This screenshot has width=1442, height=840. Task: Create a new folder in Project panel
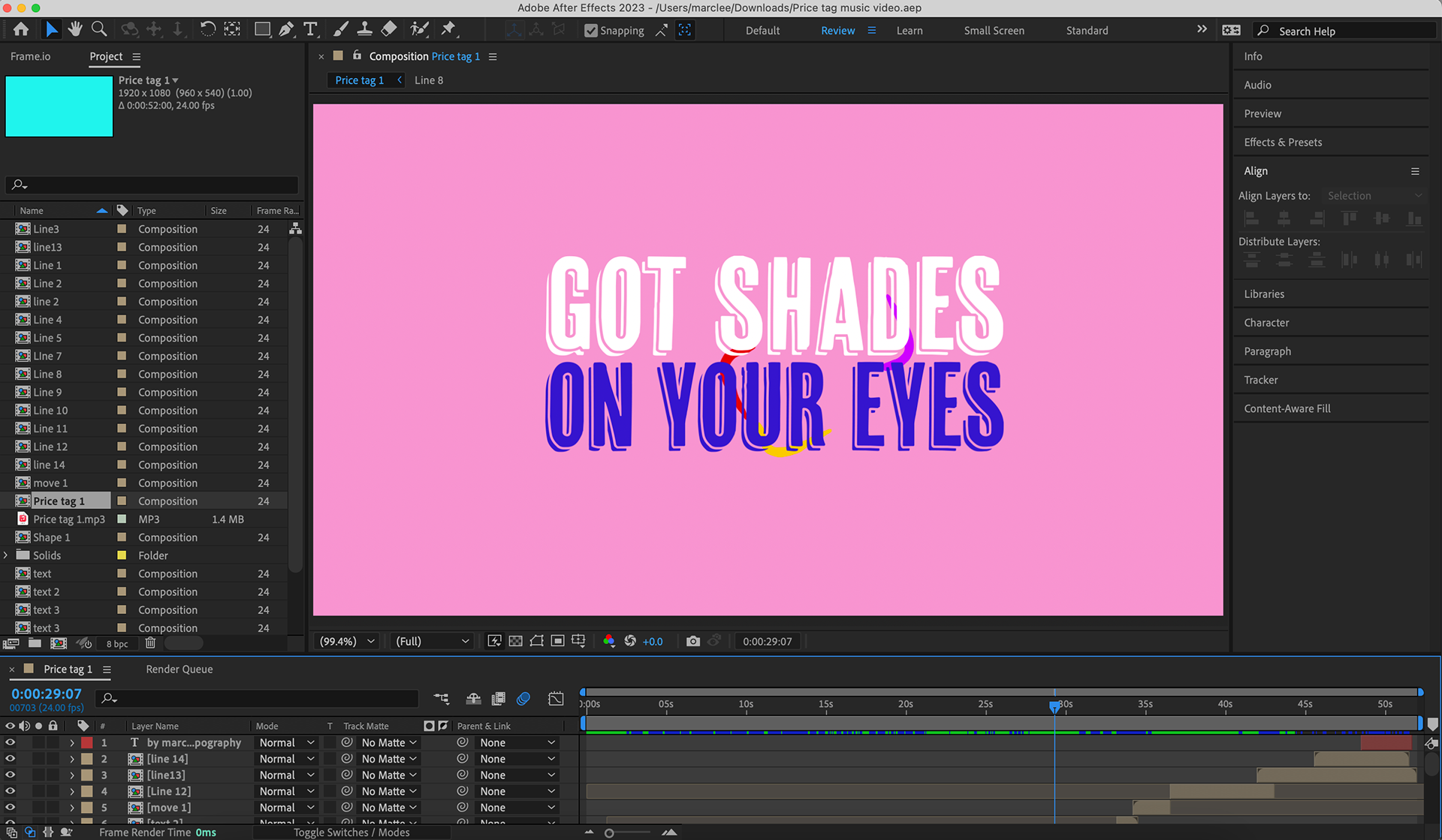(35, 643)
